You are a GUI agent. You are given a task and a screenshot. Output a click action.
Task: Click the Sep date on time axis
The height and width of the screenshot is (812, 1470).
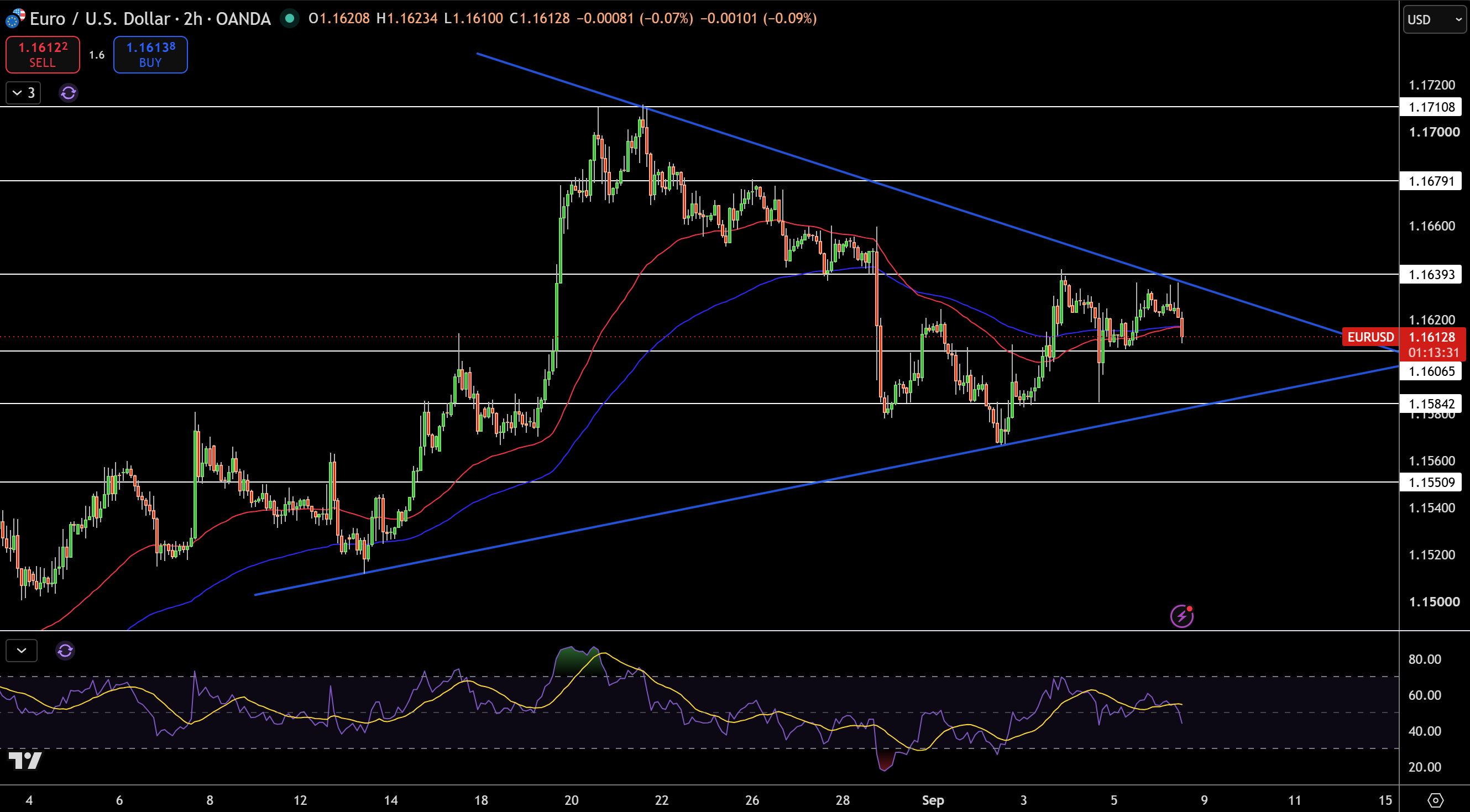(933, 800)
